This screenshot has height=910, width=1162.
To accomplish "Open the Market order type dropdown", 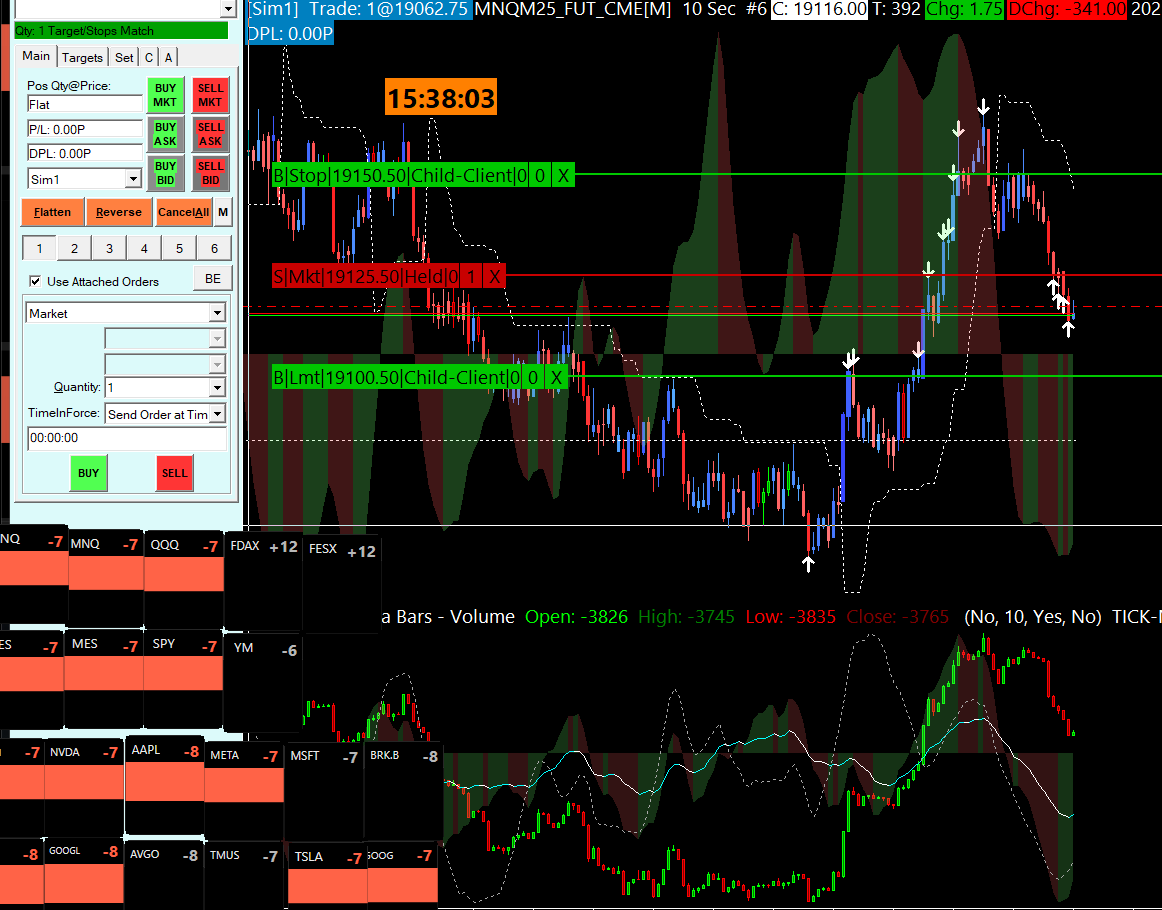I will click(217, 313).
